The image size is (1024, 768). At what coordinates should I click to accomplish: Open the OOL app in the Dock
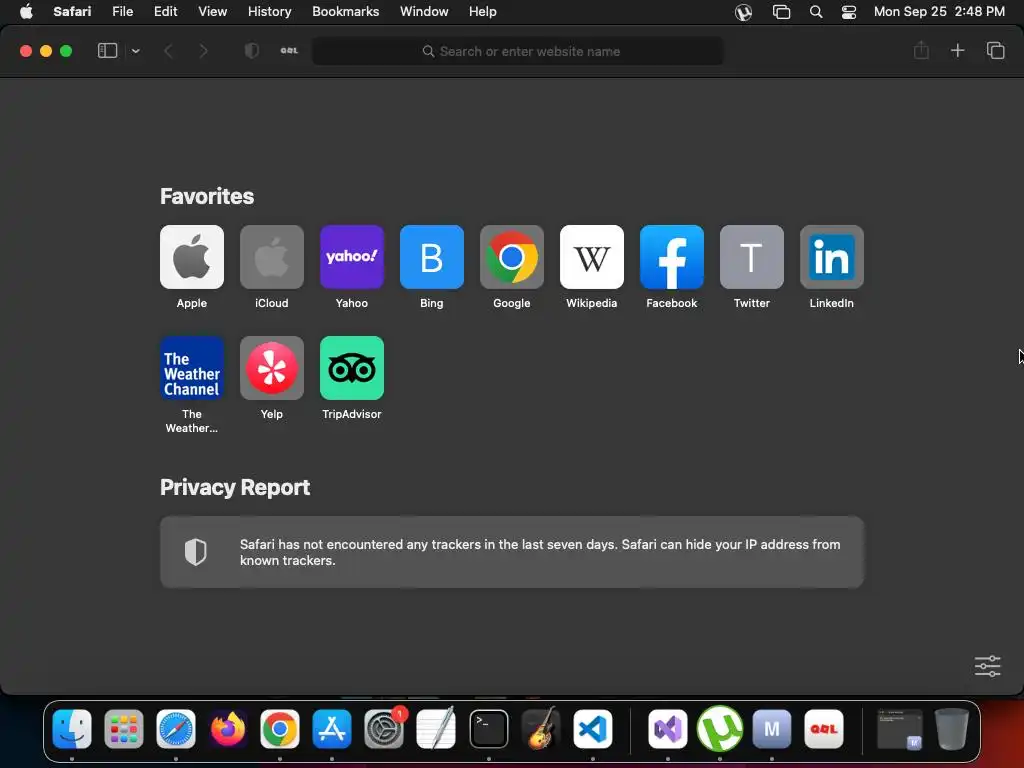(824, 728)
